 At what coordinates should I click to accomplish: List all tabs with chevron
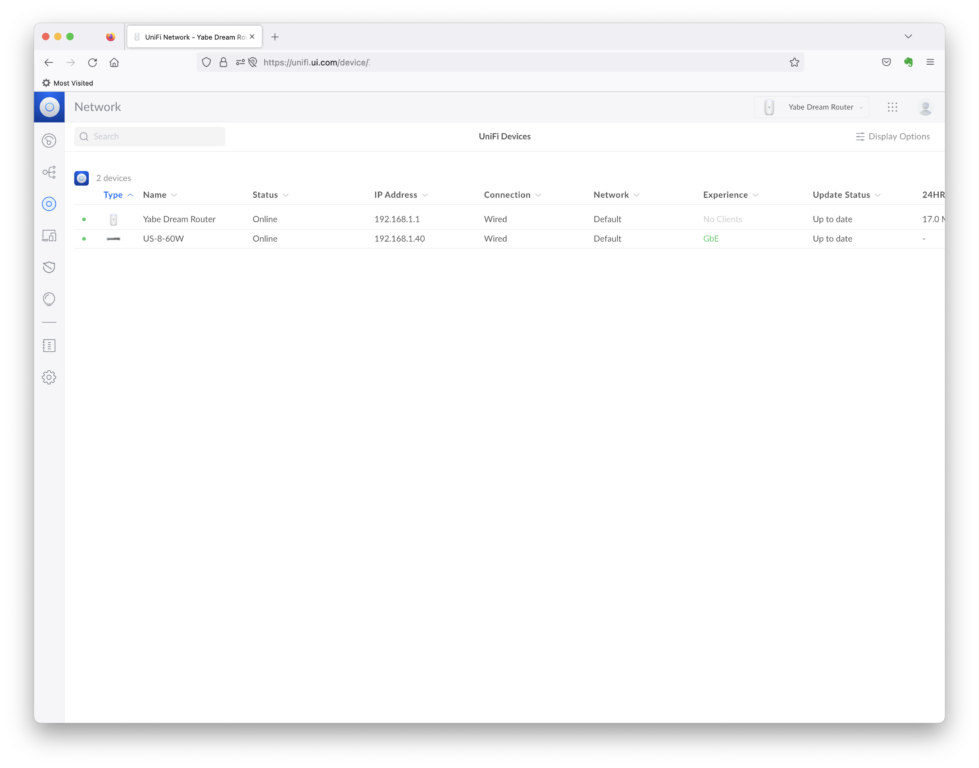908,37
